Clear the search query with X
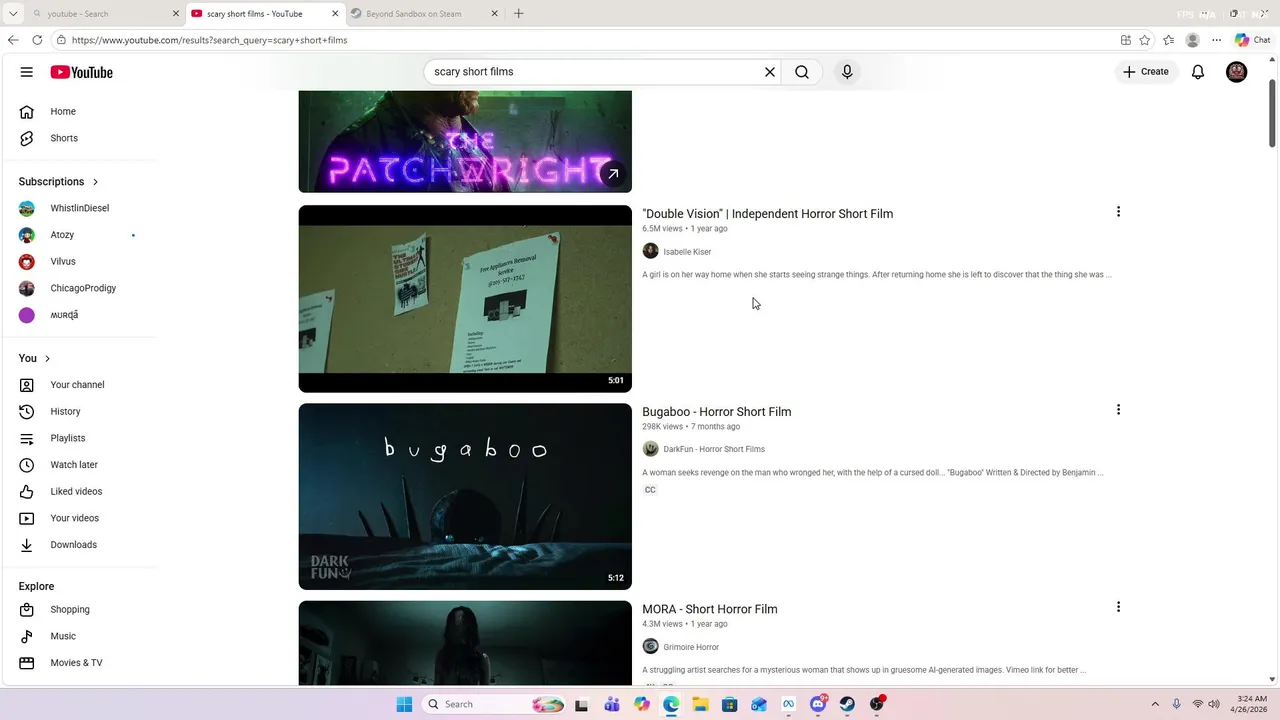Screen dimensions: 1280x720 pyautogui.click(x=770, y=72)
